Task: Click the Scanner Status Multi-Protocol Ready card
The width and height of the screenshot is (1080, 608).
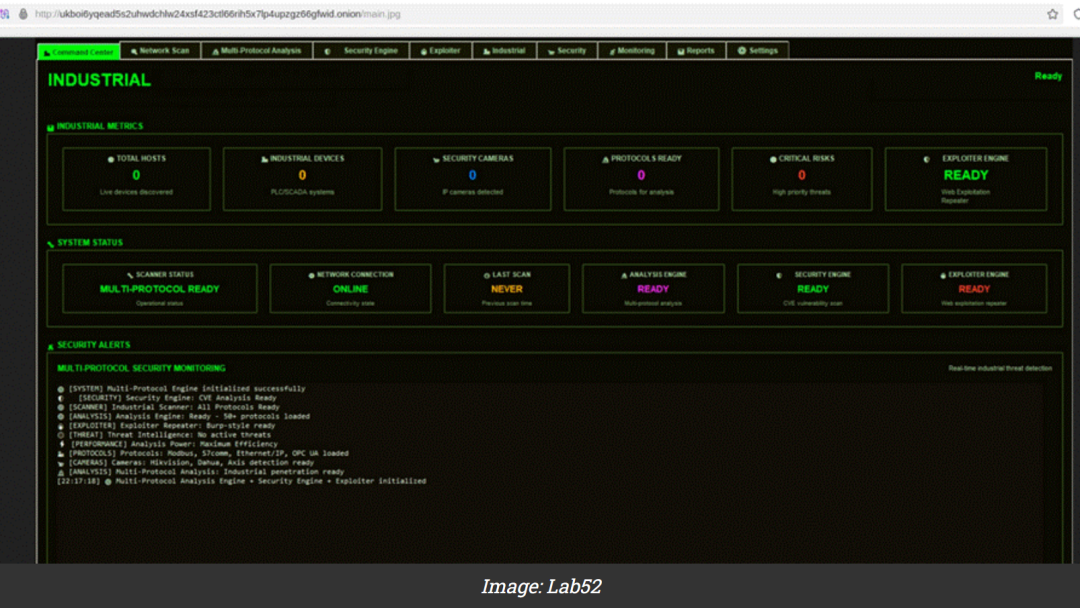Action: click(x=159, y=288)
